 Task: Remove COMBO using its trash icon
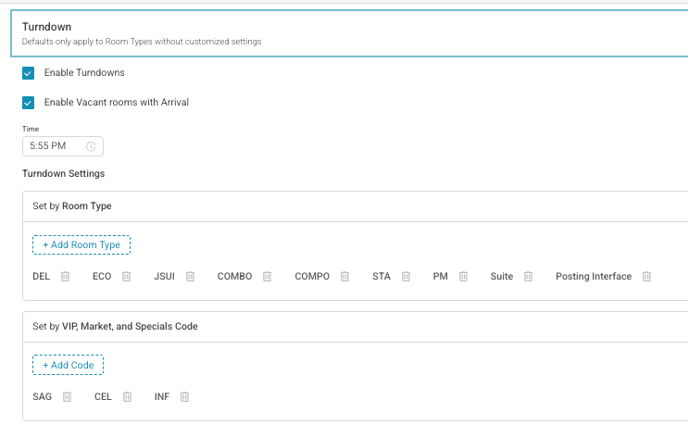point(267,277)
